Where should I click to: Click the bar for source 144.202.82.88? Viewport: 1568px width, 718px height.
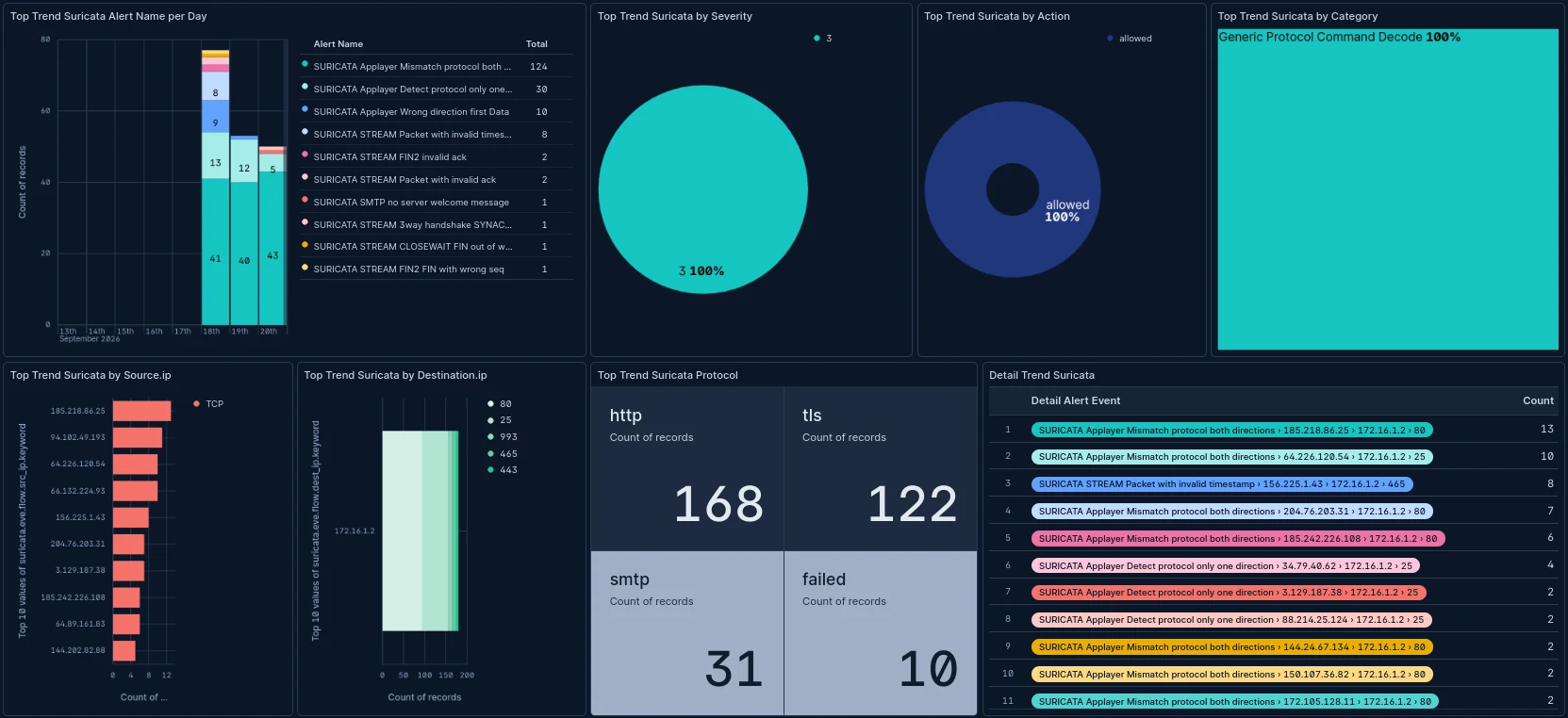tap(124, 650)
